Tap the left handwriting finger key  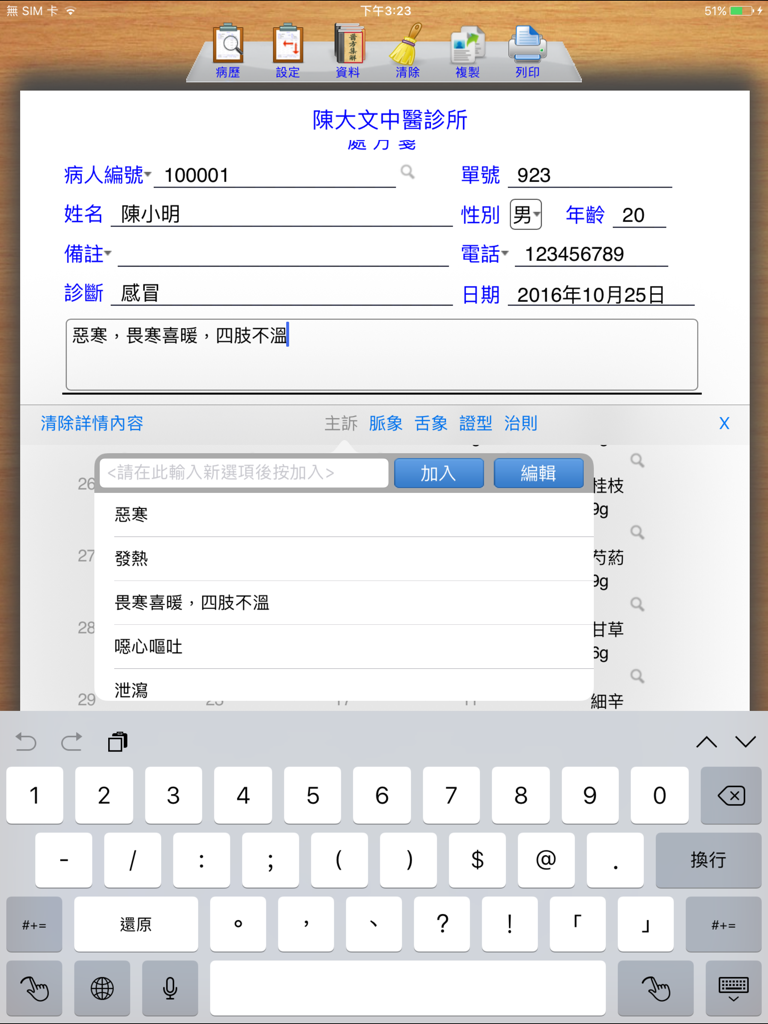click(x=34, y=989)
